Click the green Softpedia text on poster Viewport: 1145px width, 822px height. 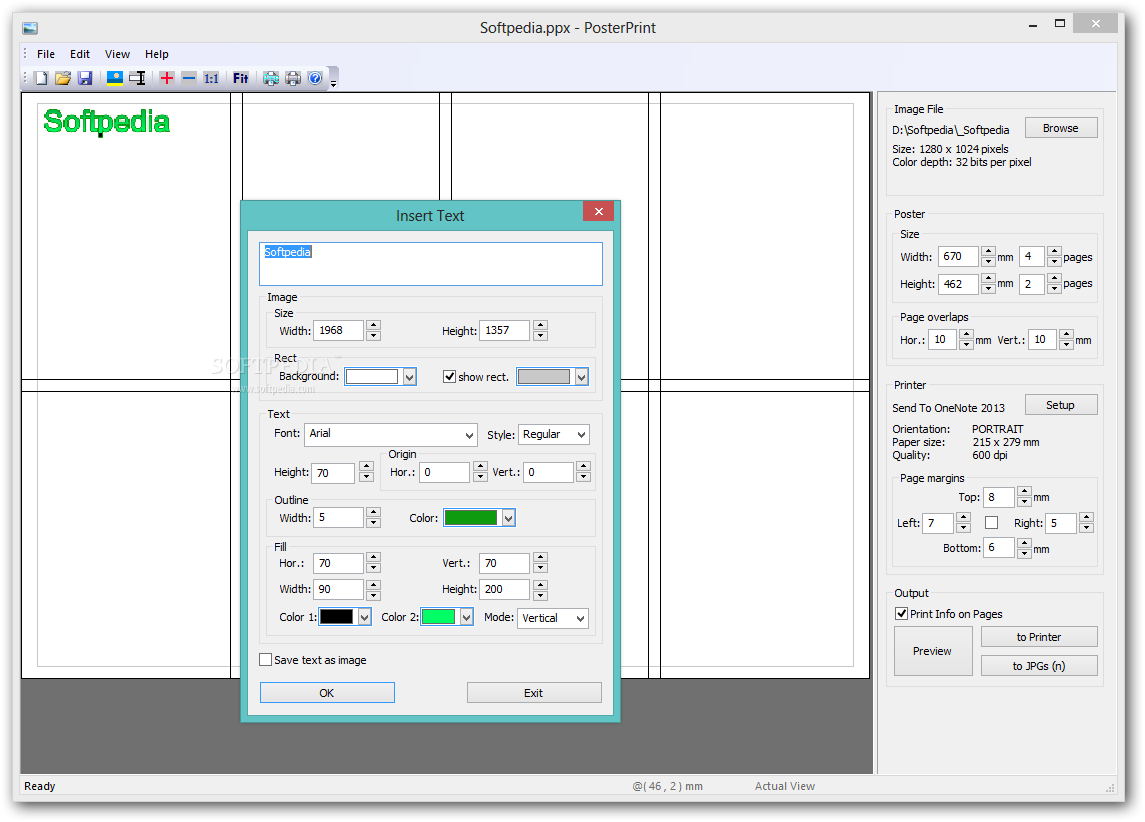click(107, 122)
